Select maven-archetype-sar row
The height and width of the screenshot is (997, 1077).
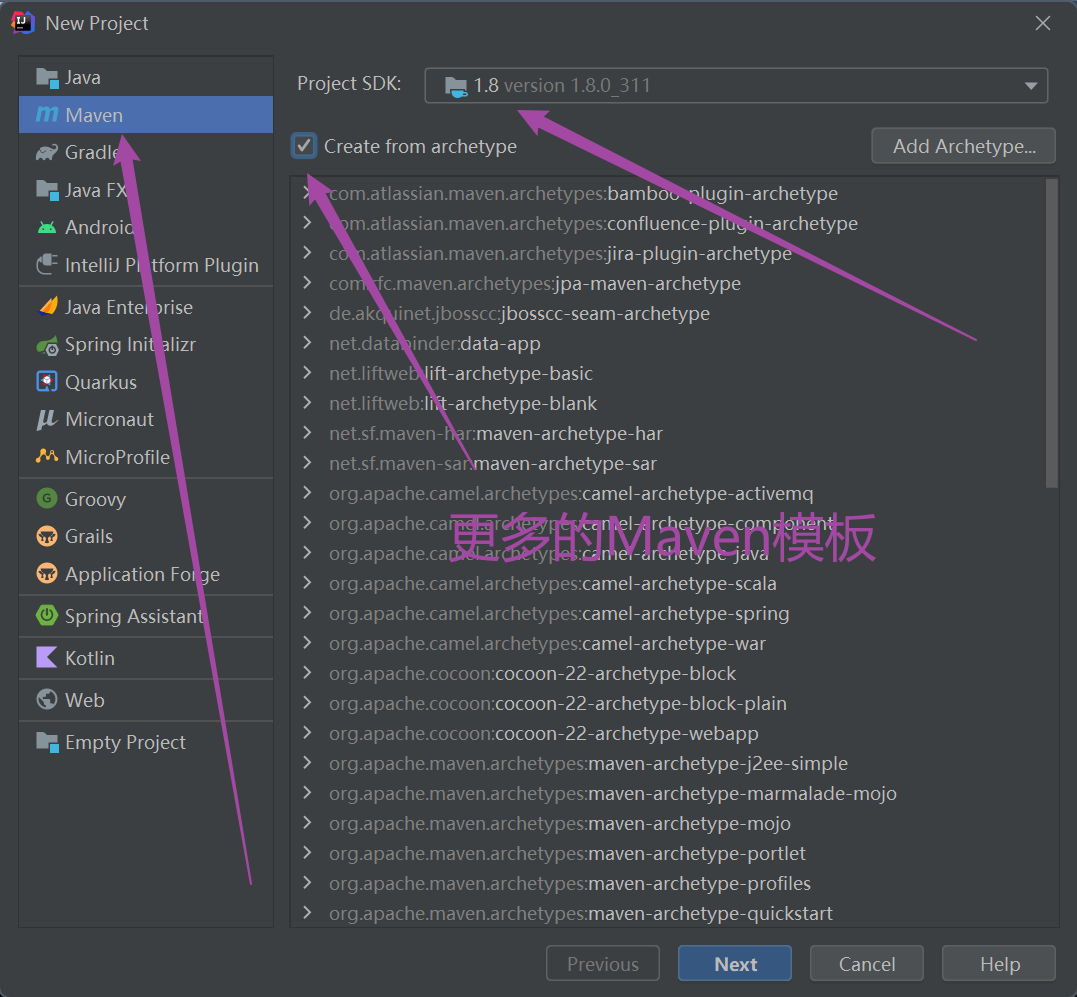(x=668, y=463)
